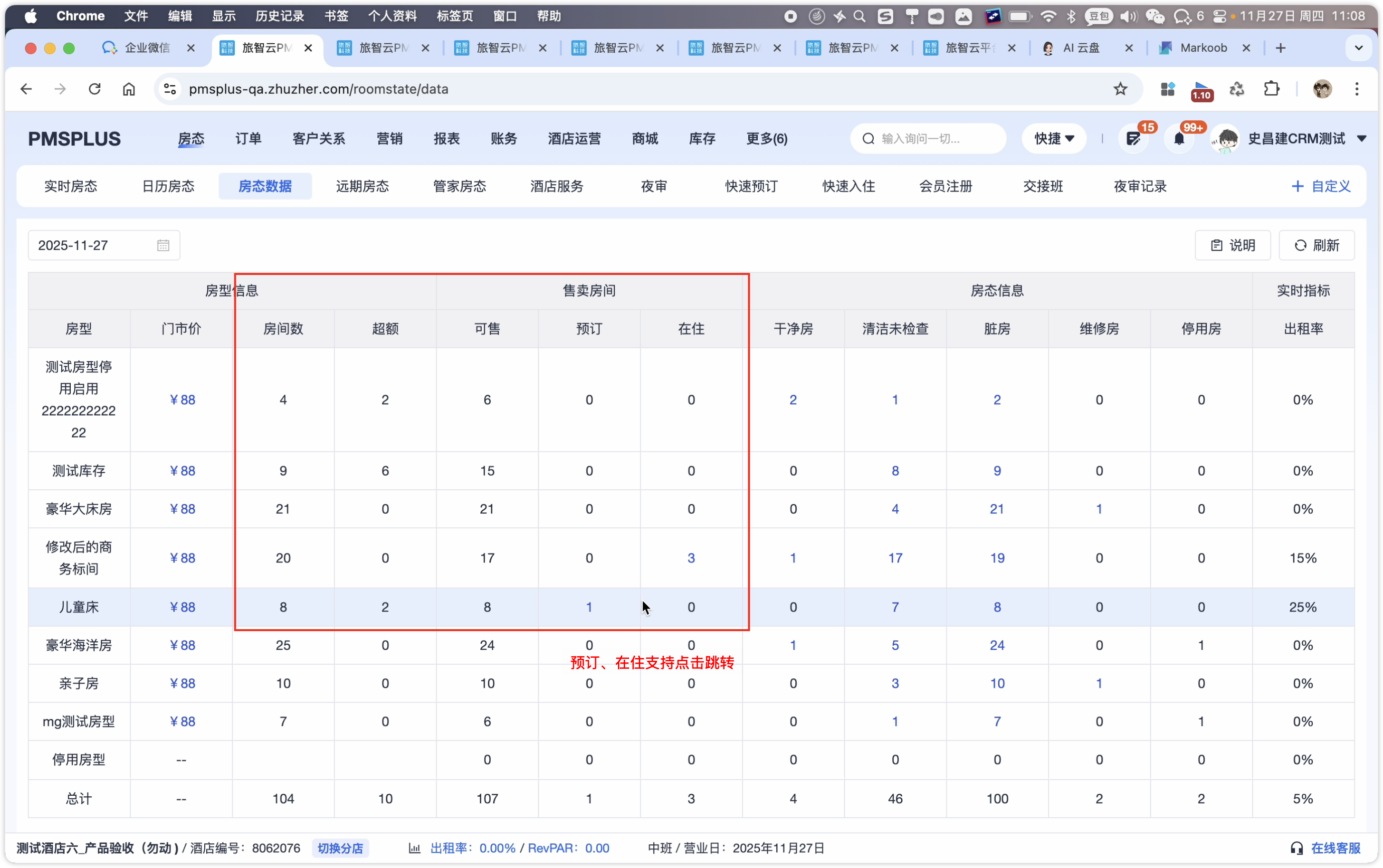Screen dimensions: 1383x868
Task: Click the browser home icon
Action: point(129,89)
